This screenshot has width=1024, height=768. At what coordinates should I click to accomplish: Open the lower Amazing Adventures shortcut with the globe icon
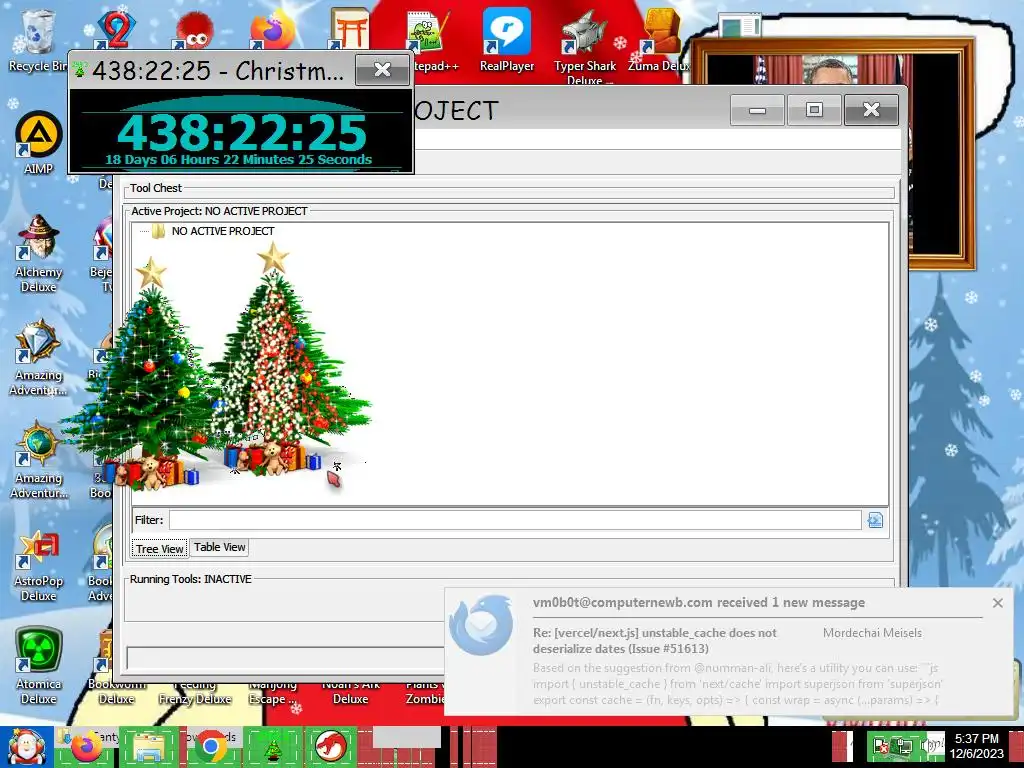[x=39, y=460]
